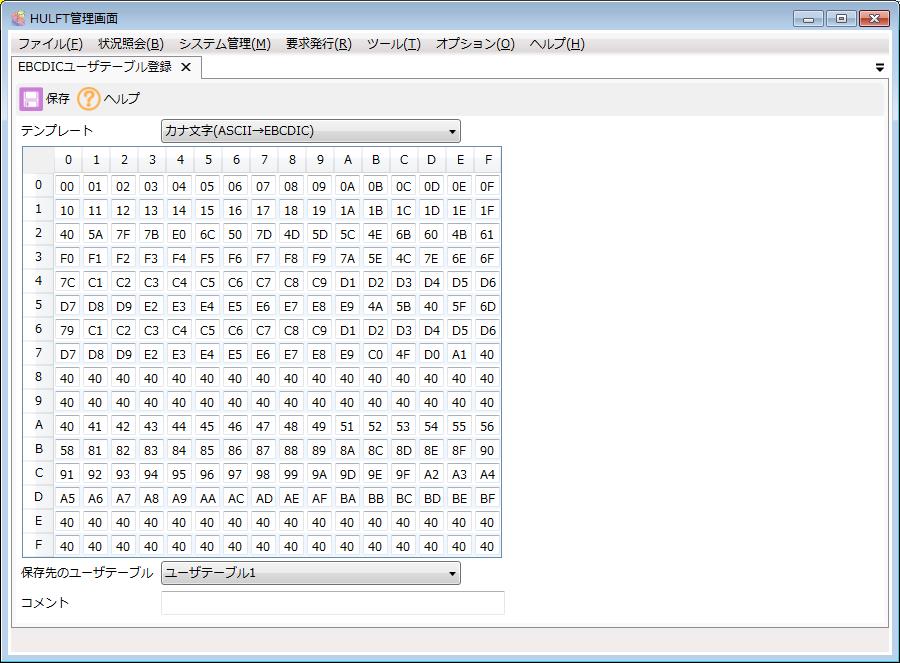
Task: Open the 保存先のユーザテーブル dropdown
Action: click(x=311, y=573)
